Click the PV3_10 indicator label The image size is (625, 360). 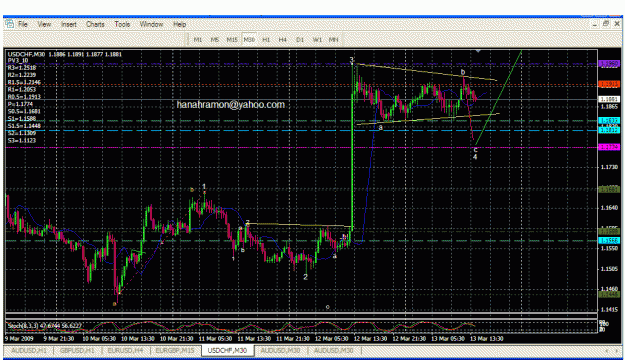tap(18, 61)
